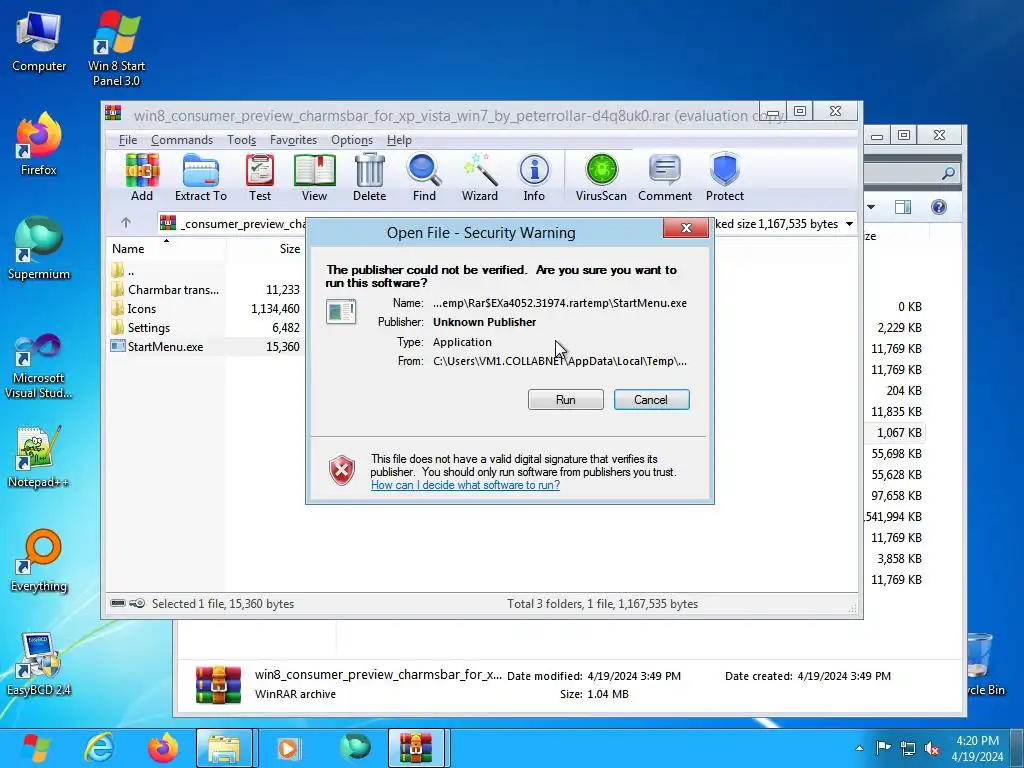Click Windows Explorer taskbar button
Image resolution: width=1024 pixels, height=768 pixels.
pyautogui.click(x=224, y=748)
